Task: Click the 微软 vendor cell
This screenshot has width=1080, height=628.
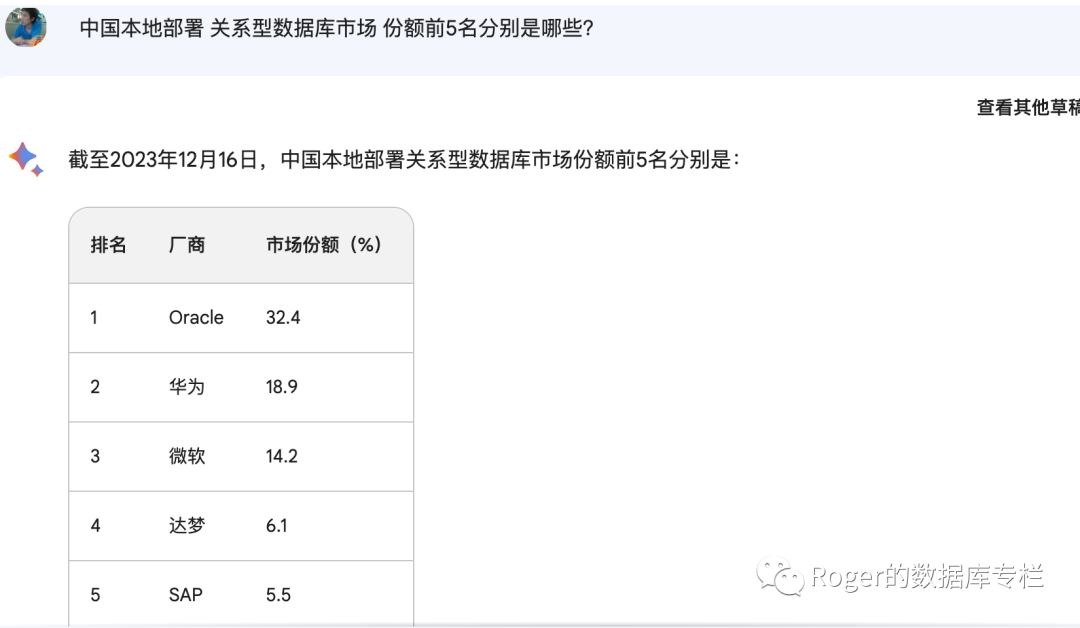Action: coord(187,456)
